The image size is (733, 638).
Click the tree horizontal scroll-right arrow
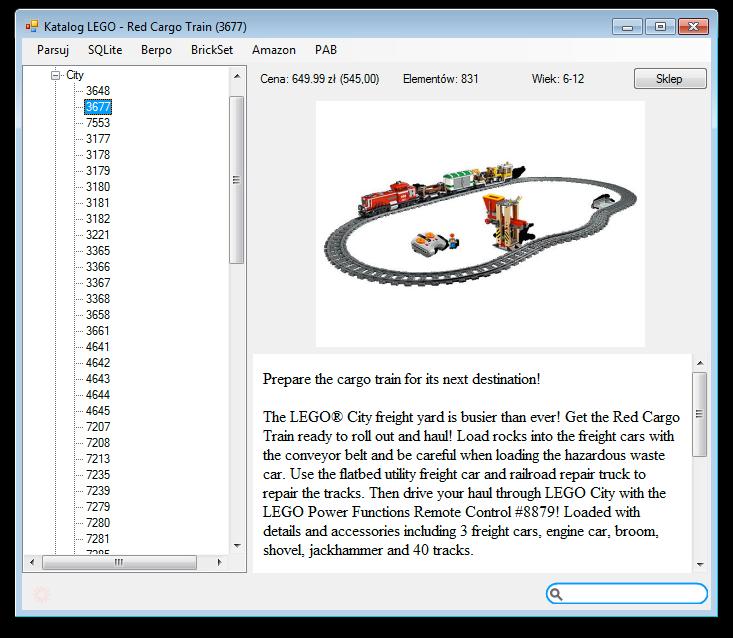click(x=219, y=562)
